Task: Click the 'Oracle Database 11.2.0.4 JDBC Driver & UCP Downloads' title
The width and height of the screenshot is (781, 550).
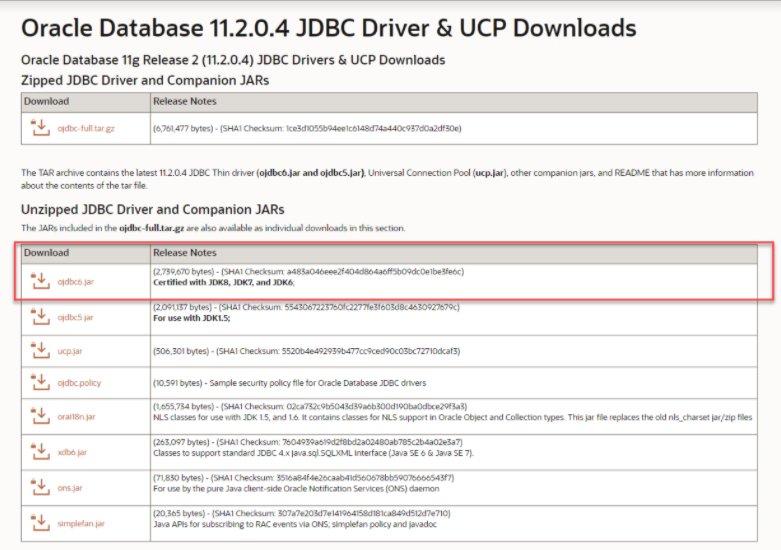Action: pos(329,28)
